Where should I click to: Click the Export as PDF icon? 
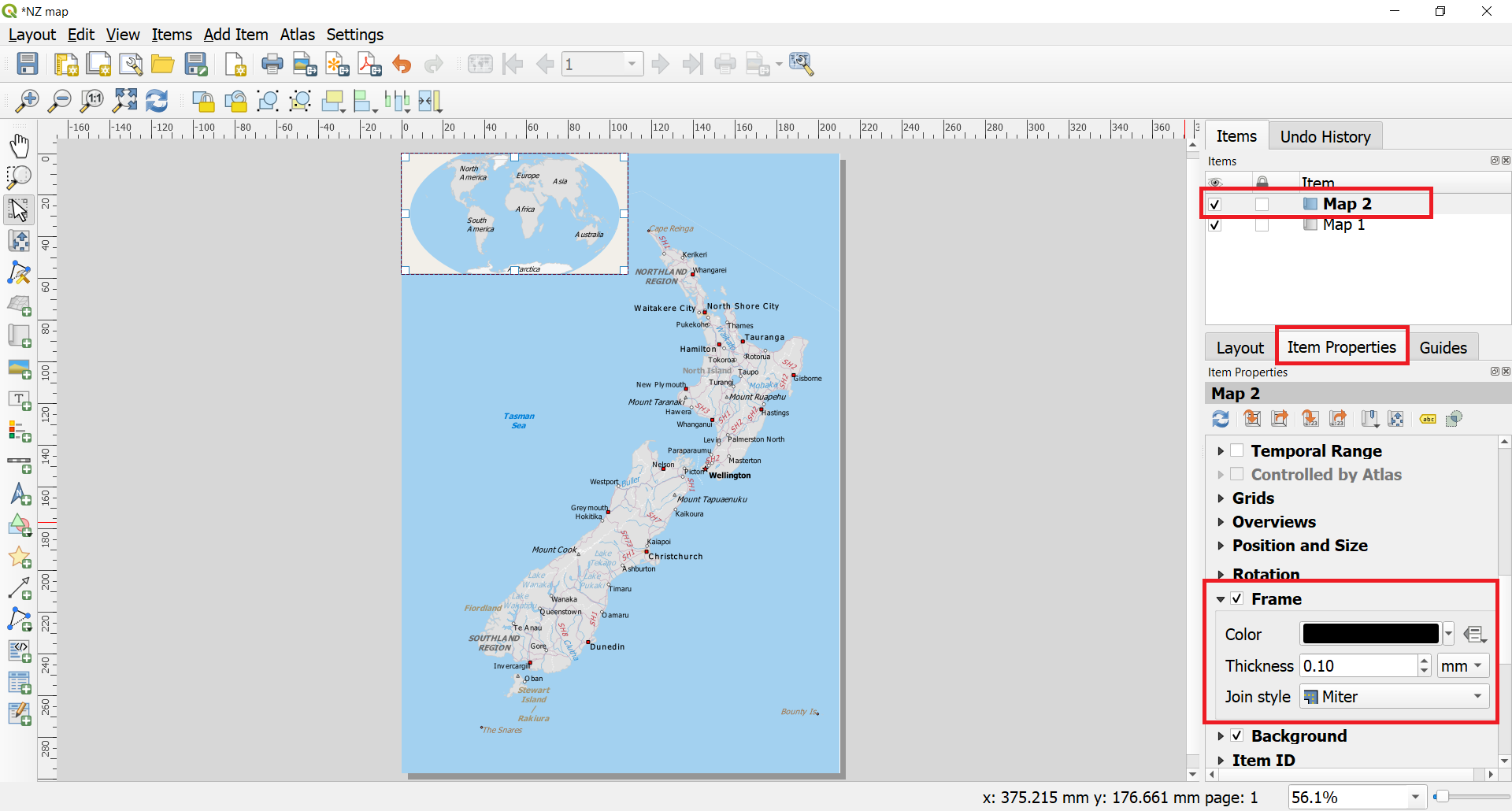click(369, 64)
